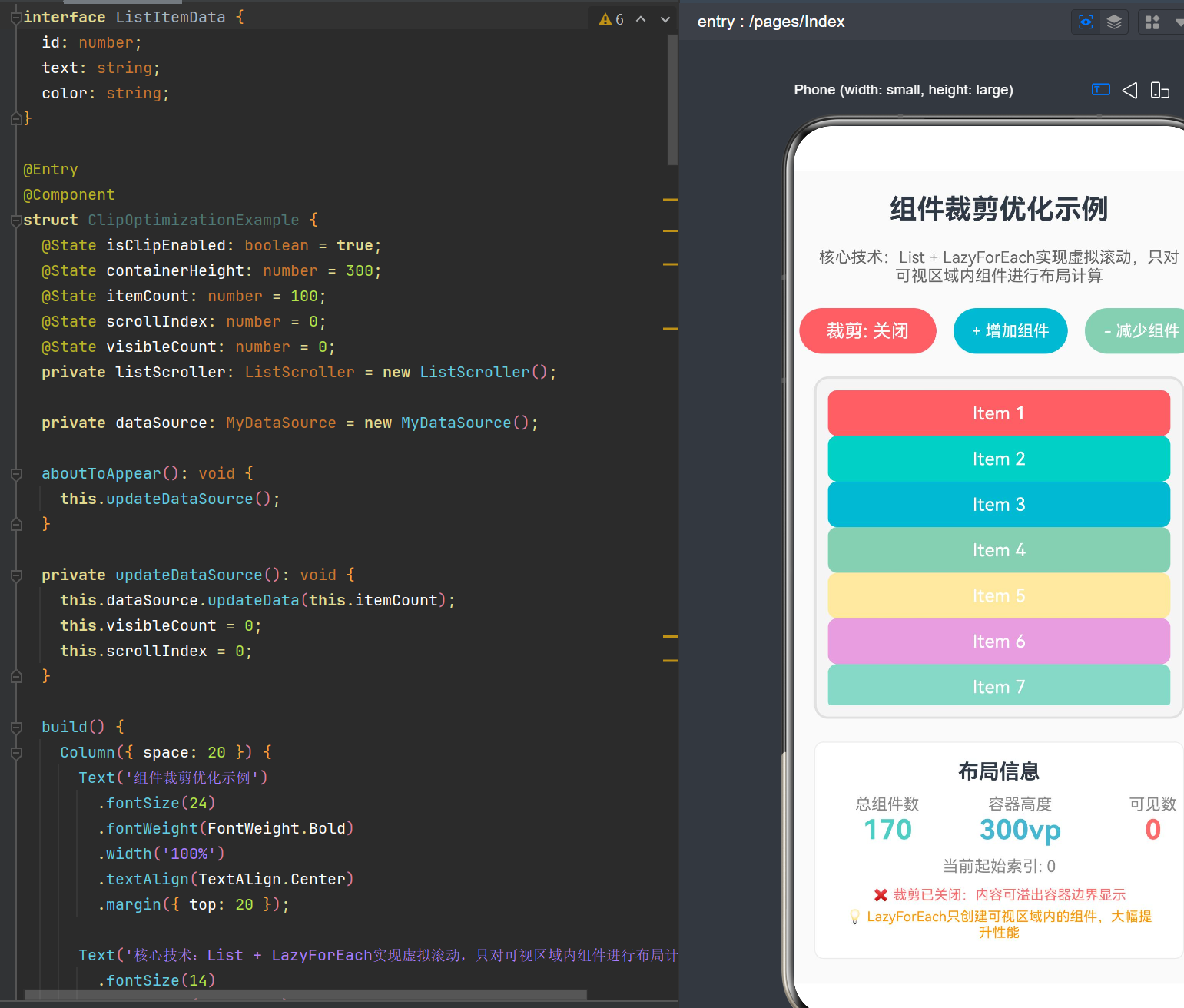Image resolution: width=1184 pixels, height=1008 pixels.
Task: Toggle the previewer Inspector eye icon
Action: pos(1086,22)
